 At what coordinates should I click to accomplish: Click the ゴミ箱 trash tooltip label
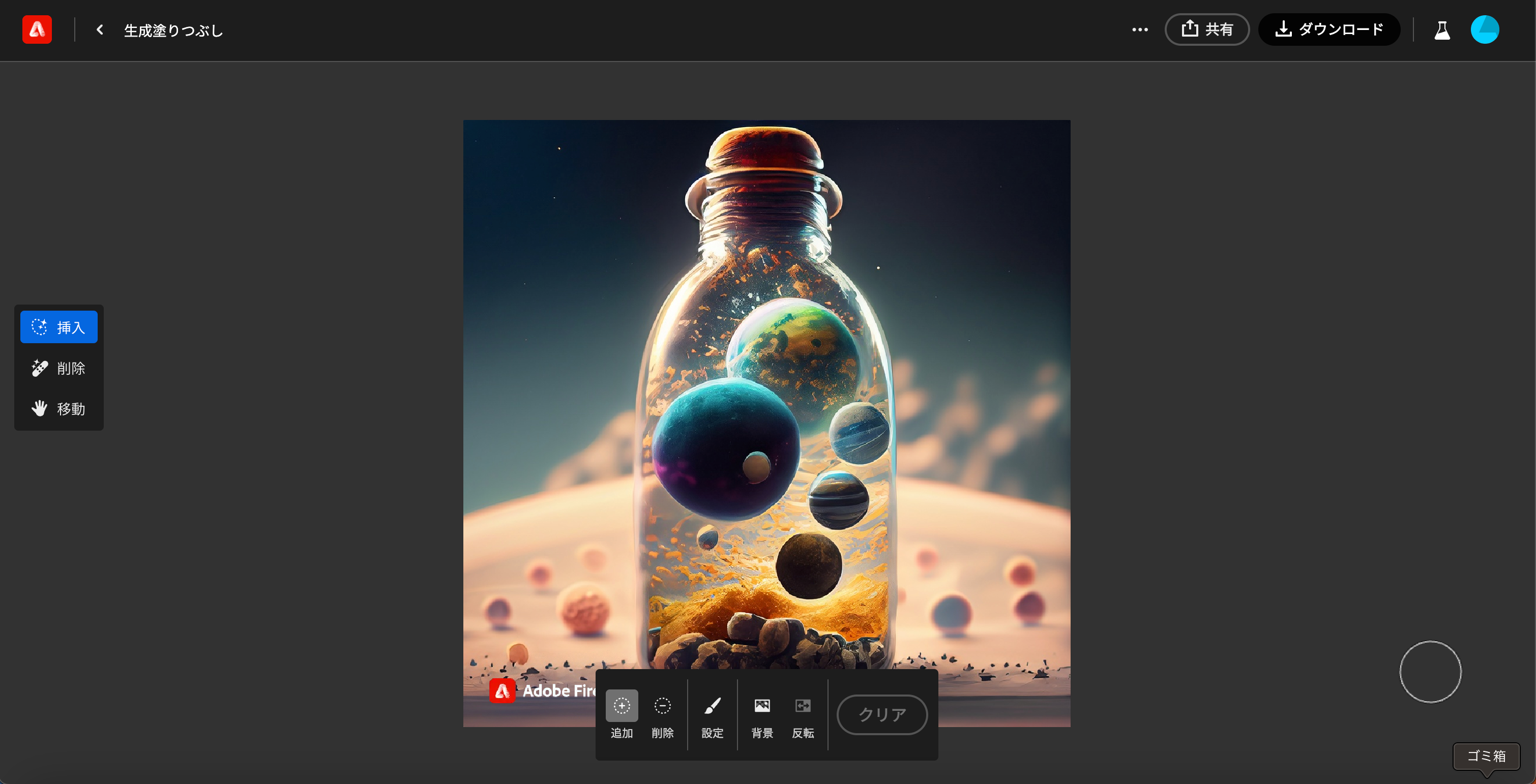coord(1486,756)
